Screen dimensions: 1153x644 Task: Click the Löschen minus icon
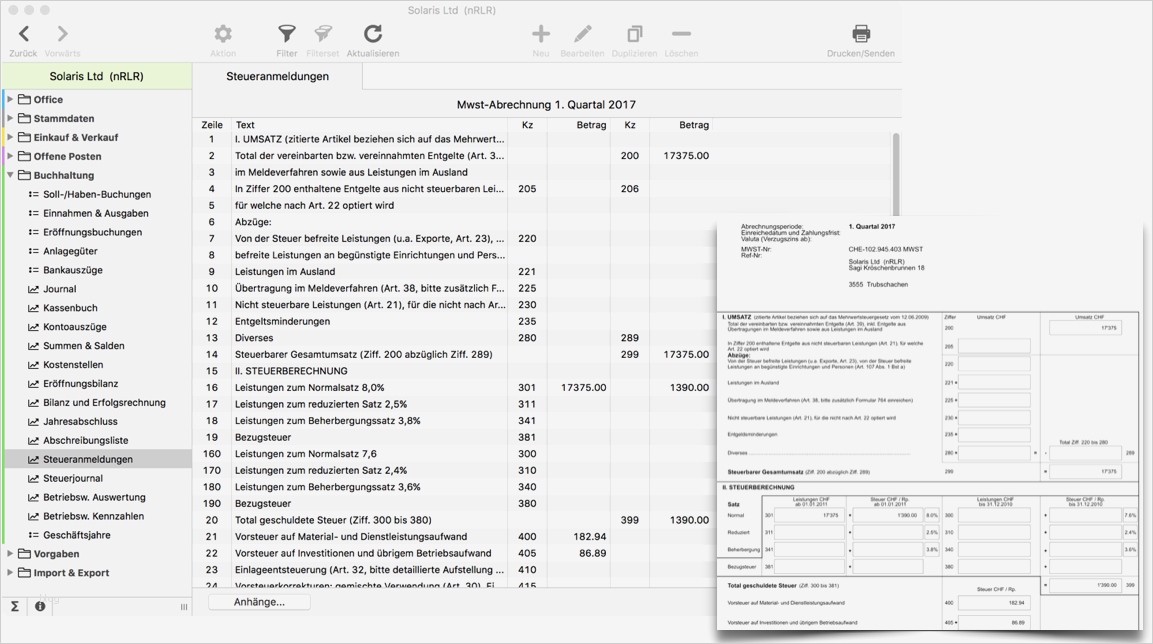[x=682, y=34]
